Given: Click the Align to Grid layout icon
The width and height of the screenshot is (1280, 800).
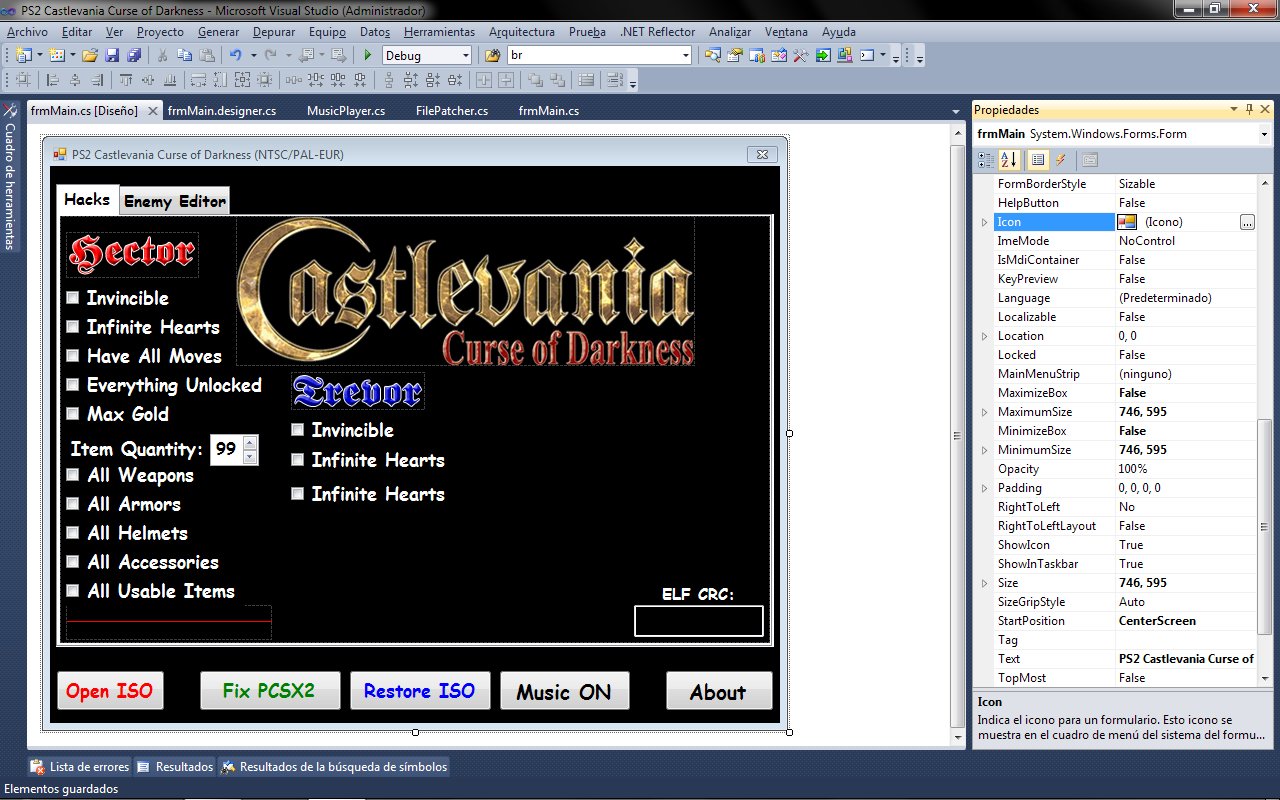Looking at the screenshot, I should click(23, 80).
